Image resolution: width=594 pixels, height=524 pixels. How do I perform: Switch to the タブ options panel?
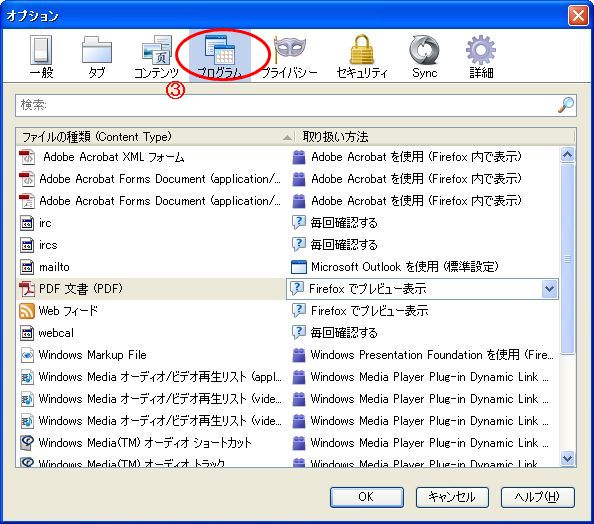point(97,57)
